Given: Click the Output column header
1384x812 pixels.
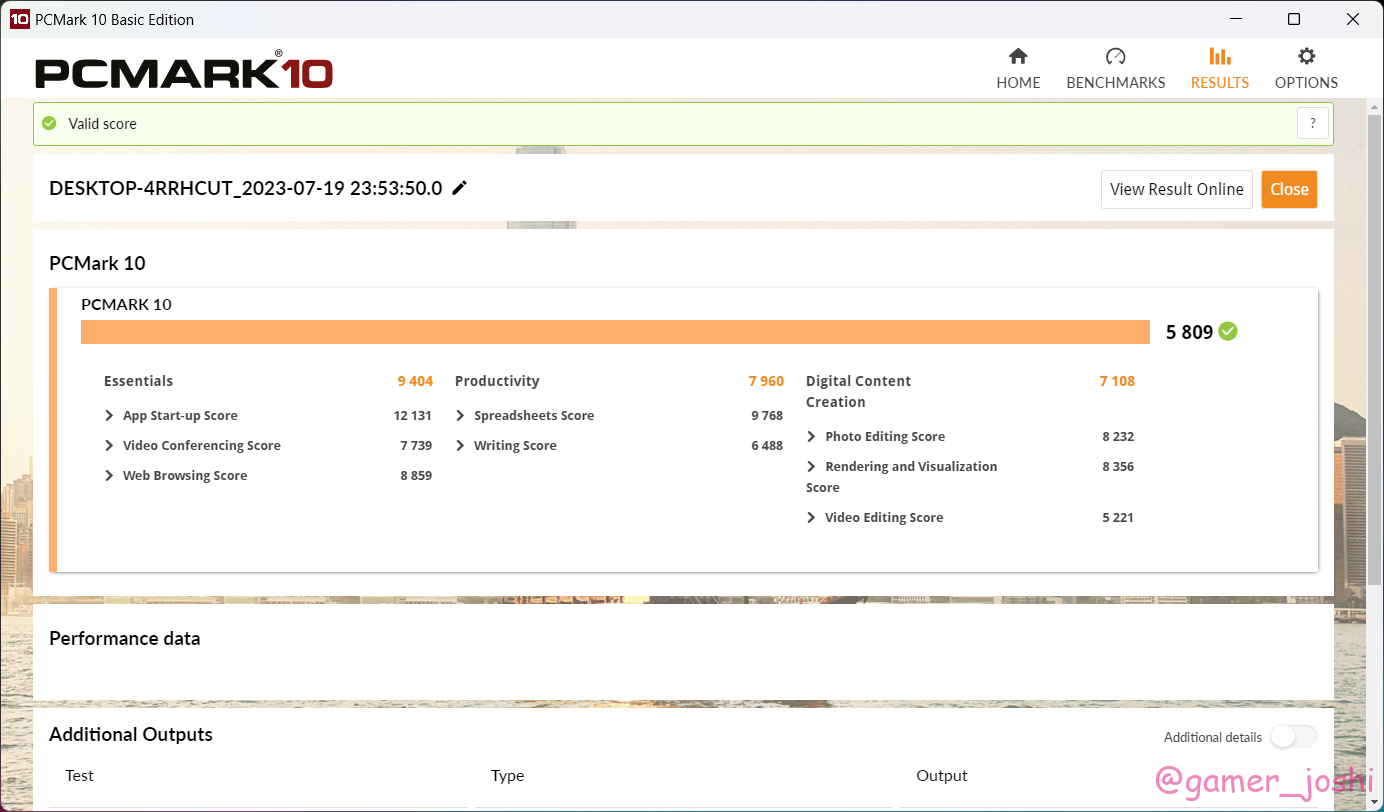Looking at the screenshot, I should 942,775.
